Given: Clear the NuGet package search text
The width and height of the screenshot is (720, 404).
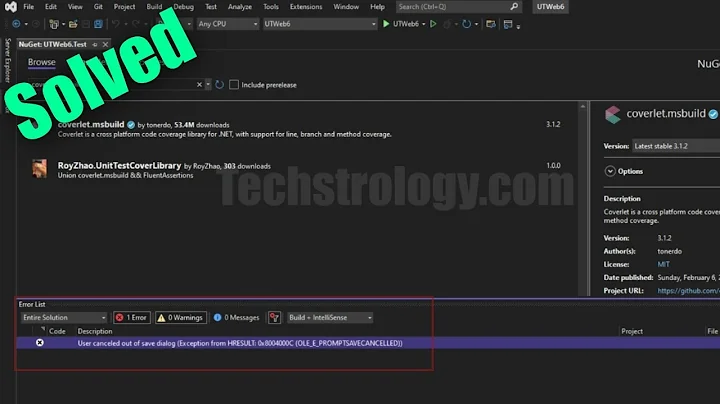Looking at the screenshot, I should coord(199,84).
